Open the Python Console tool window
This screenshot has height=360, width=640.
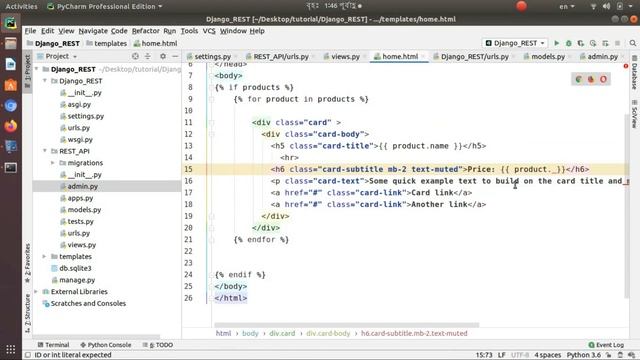pos(106,345)
